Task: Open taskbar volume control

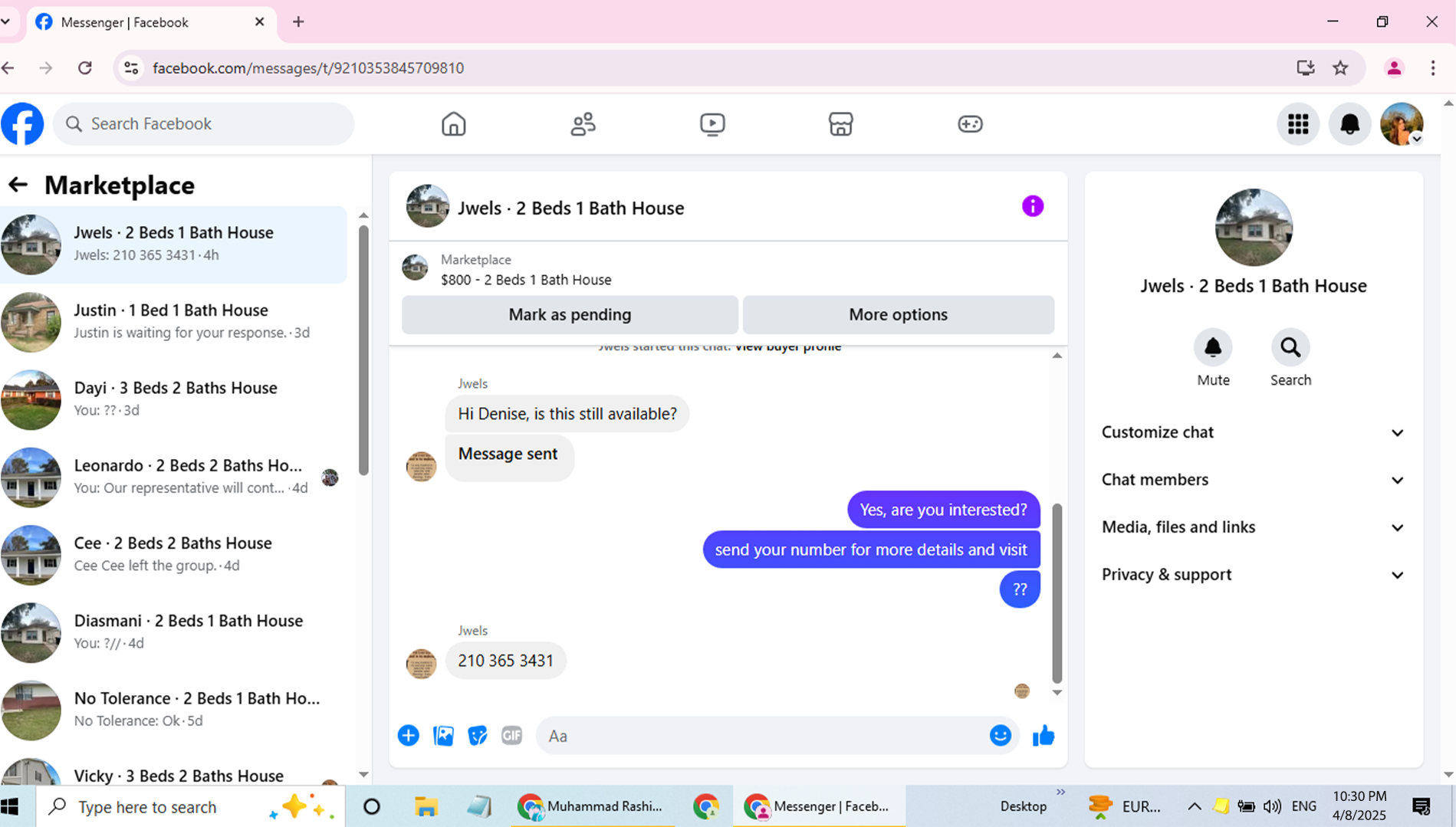Action: tap(1272, 806)
